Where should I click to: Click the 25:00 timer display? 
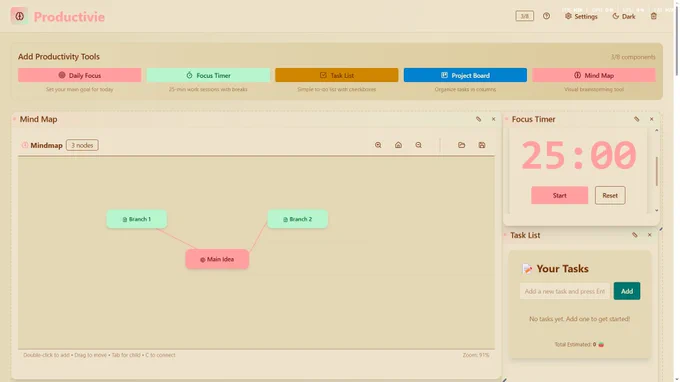click(579, 156)
